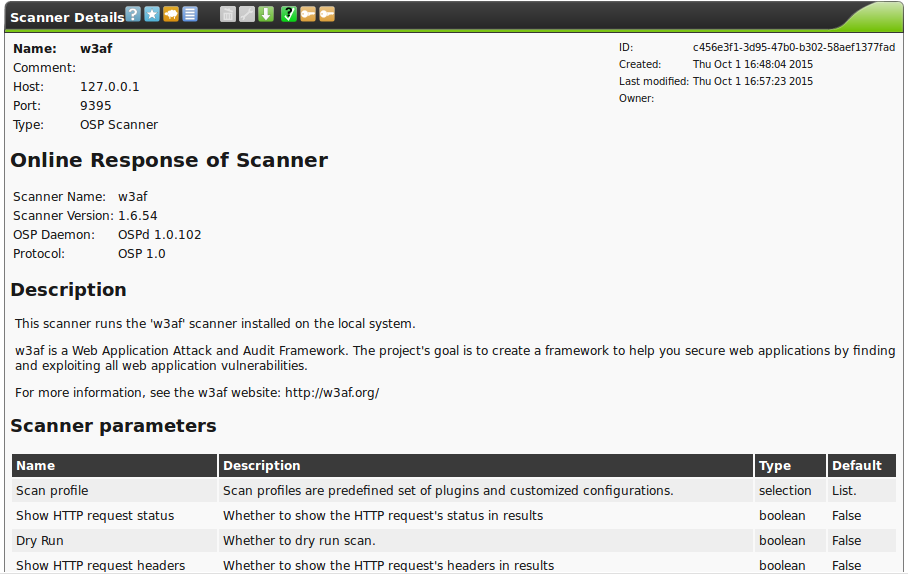Click last modified 'Thu Oct 1 16:57:23 2015'
908x574 pixels.
(753, 81)
